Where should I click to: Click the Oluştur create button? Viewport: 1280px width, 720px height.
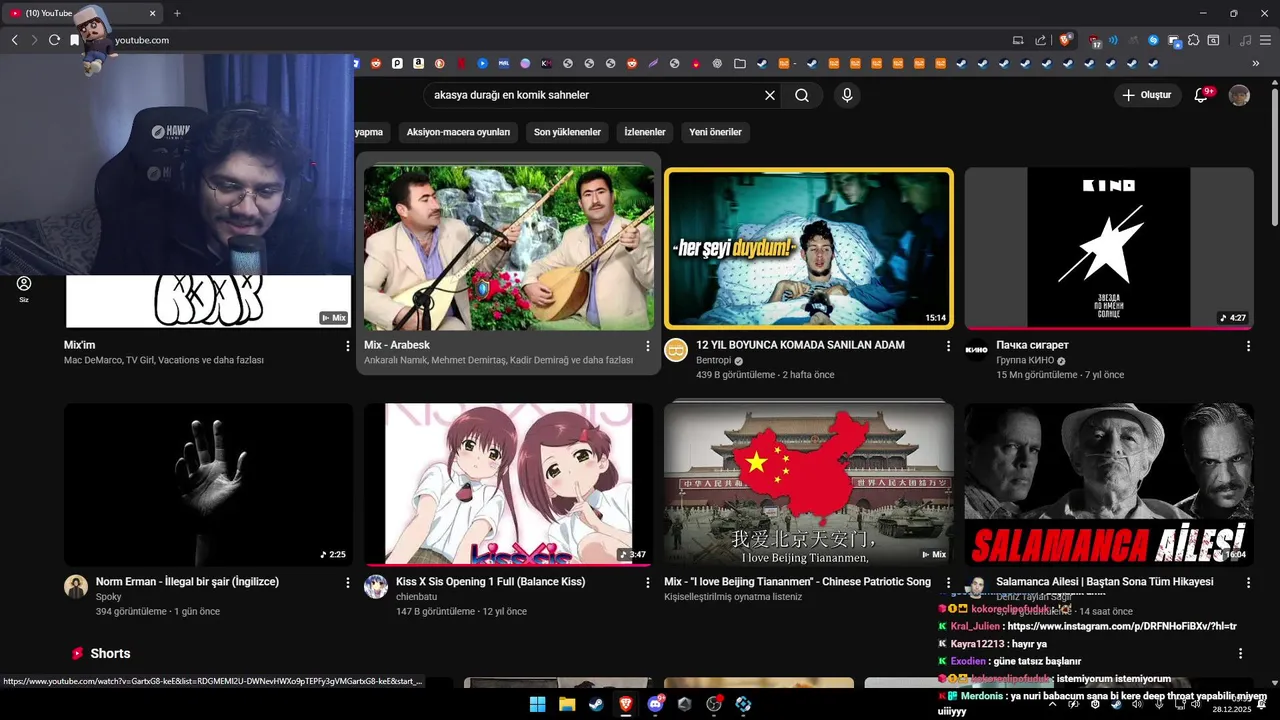tap(1146, 95)
